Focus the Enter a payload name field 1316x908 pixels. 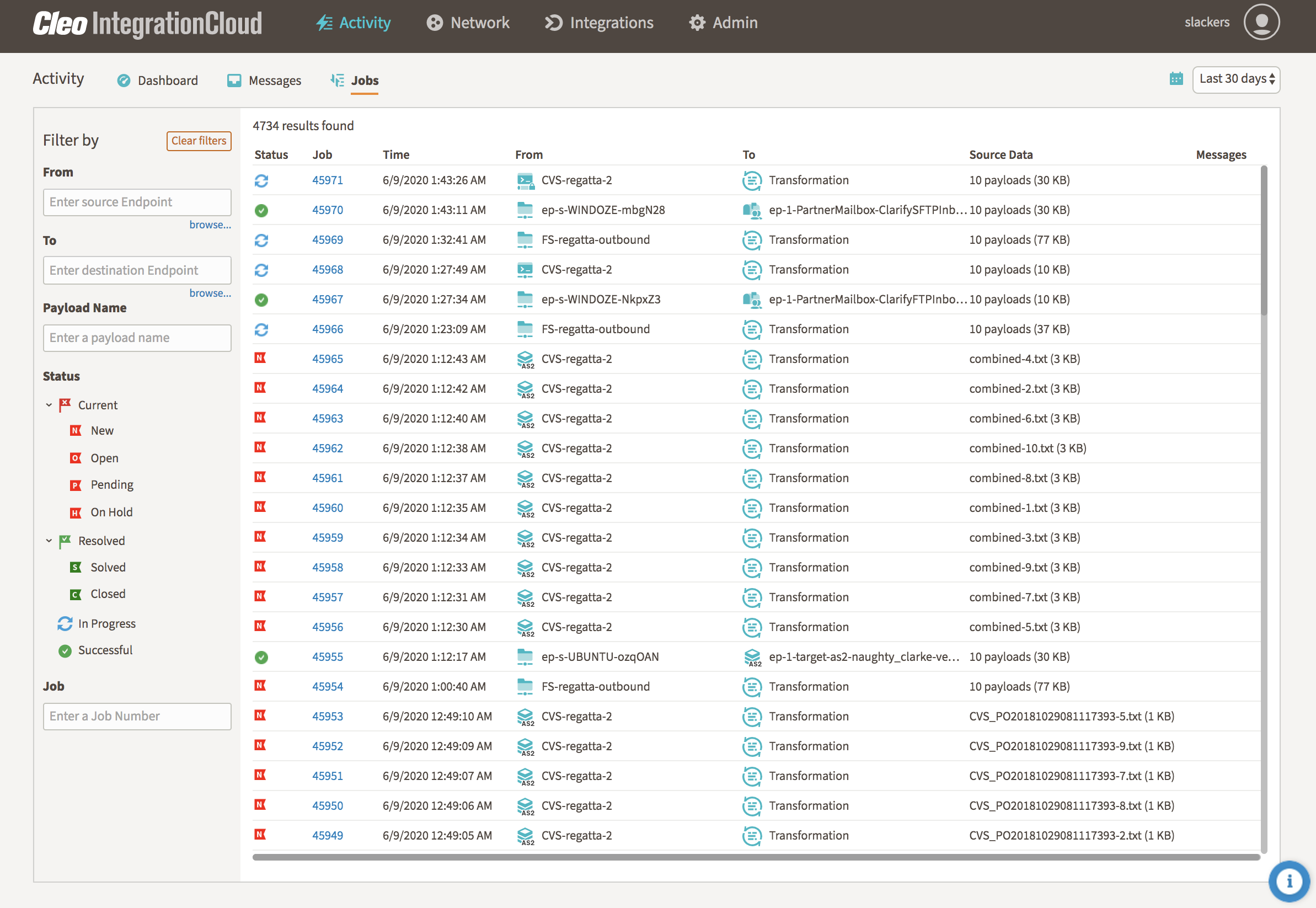coord(137,338)
